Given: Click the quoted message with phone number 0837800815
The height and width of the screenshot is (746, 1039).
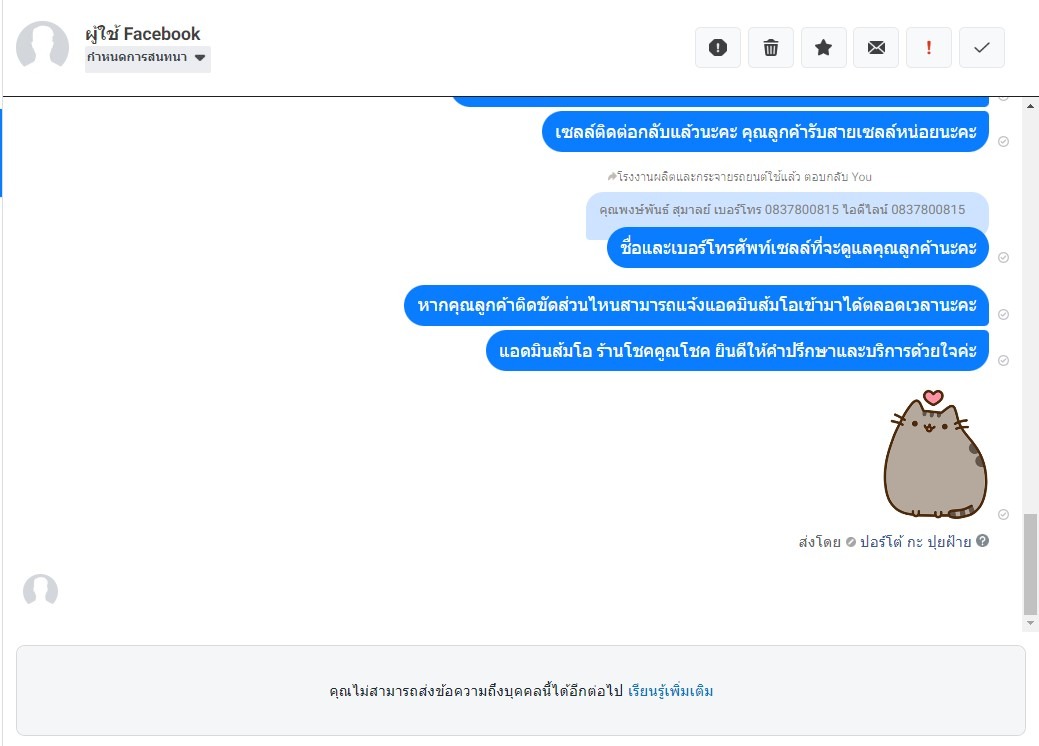Looking at the screenshot, I should click(782, 209).
